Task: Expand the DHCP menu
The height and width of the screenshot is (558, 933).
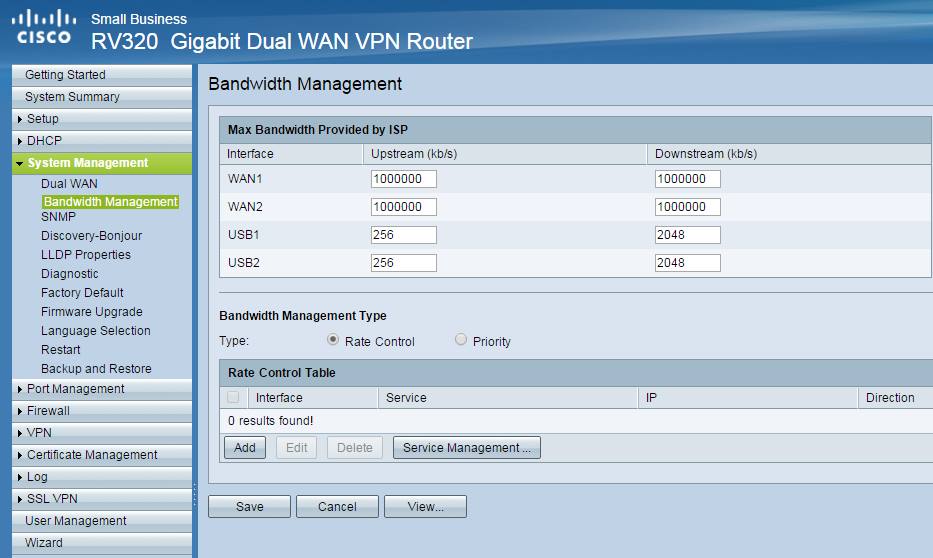Action: 102,141
